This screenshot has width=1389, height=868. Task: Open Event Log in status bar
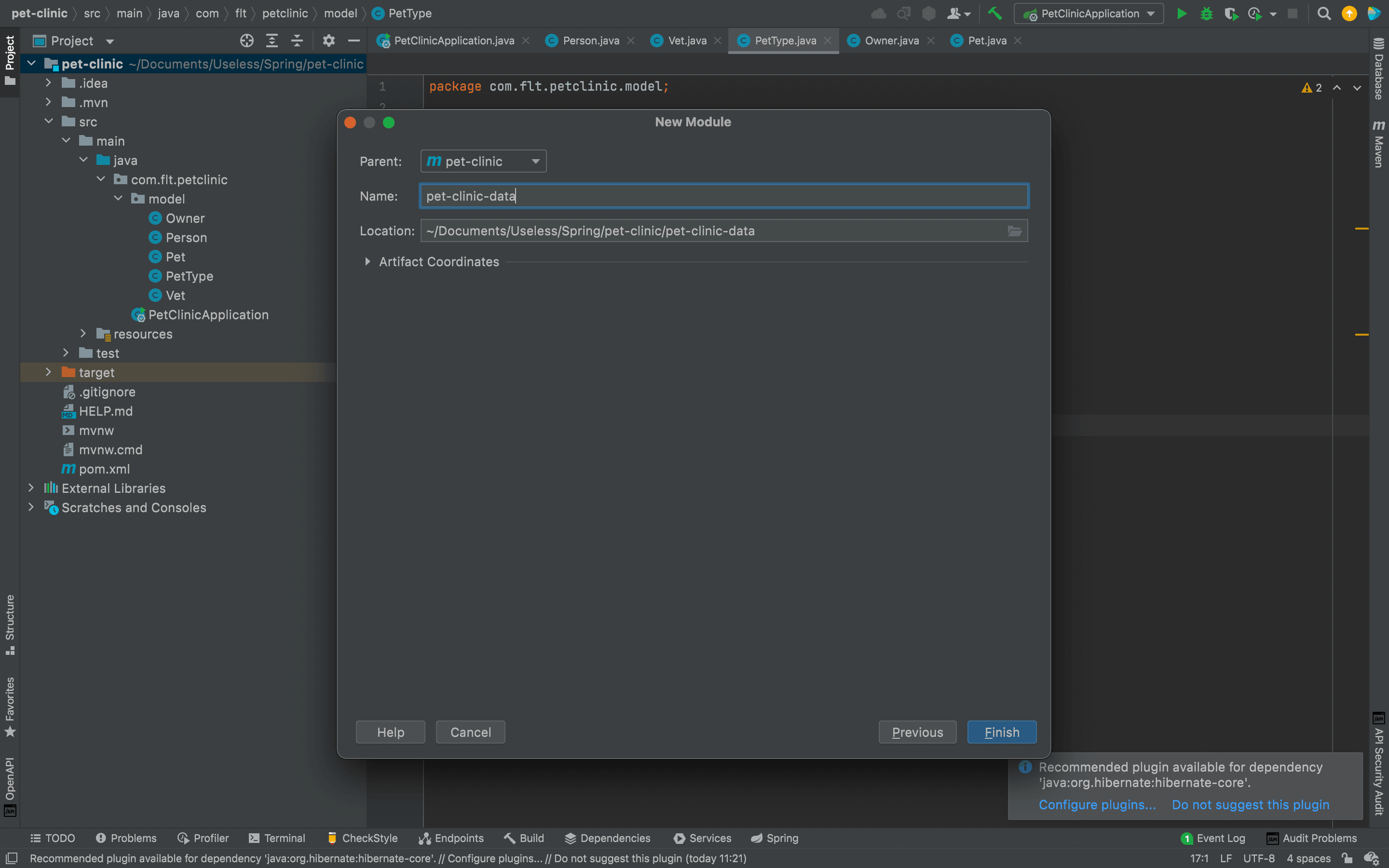[1213, 838]
